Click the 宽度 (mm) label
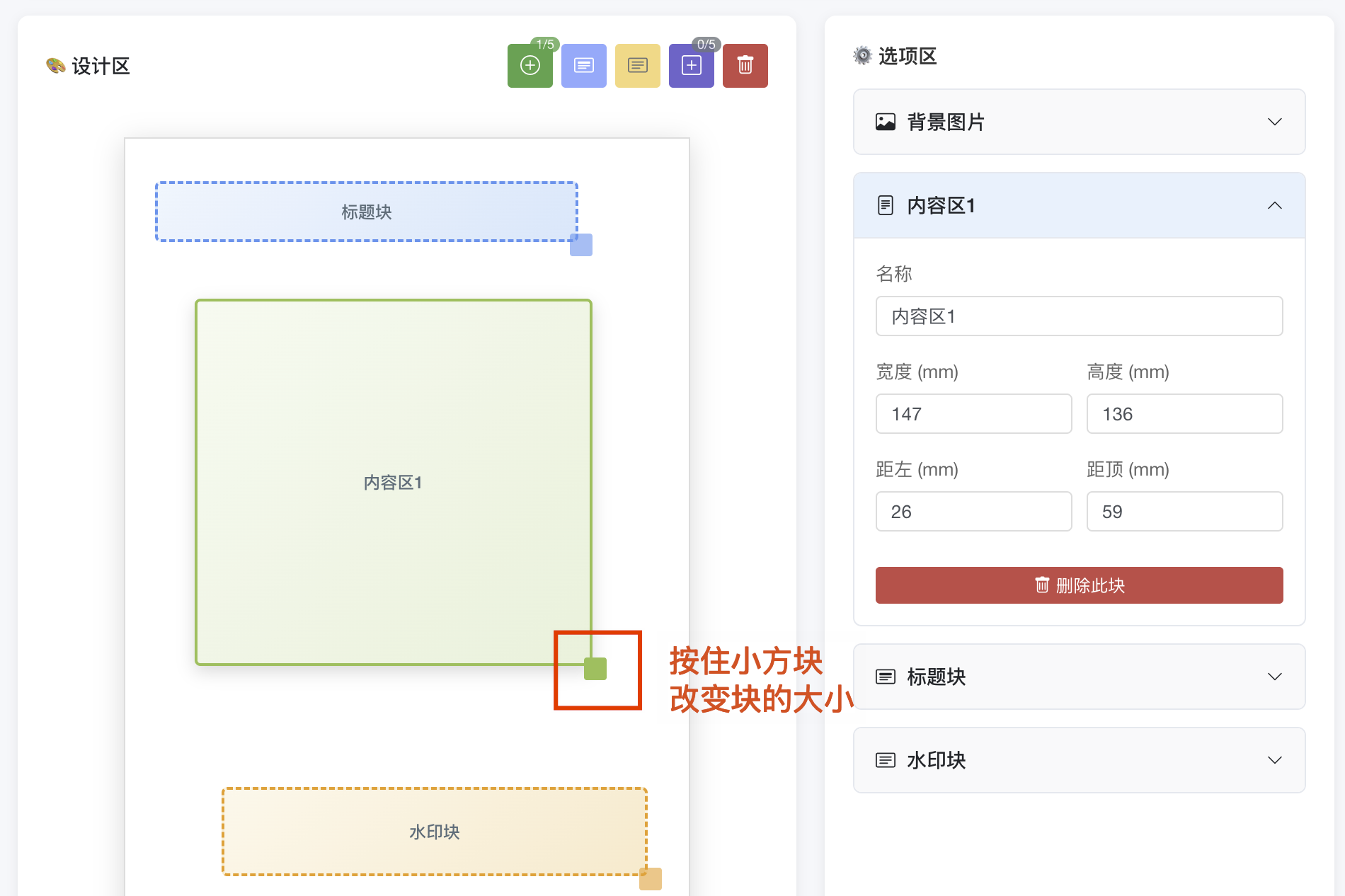 point(917,372)
